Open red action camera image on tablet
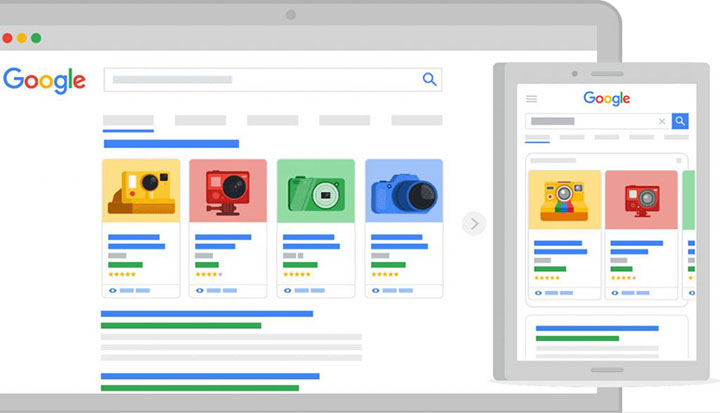Screen dimensions: 720x413 tap(641, 200)
